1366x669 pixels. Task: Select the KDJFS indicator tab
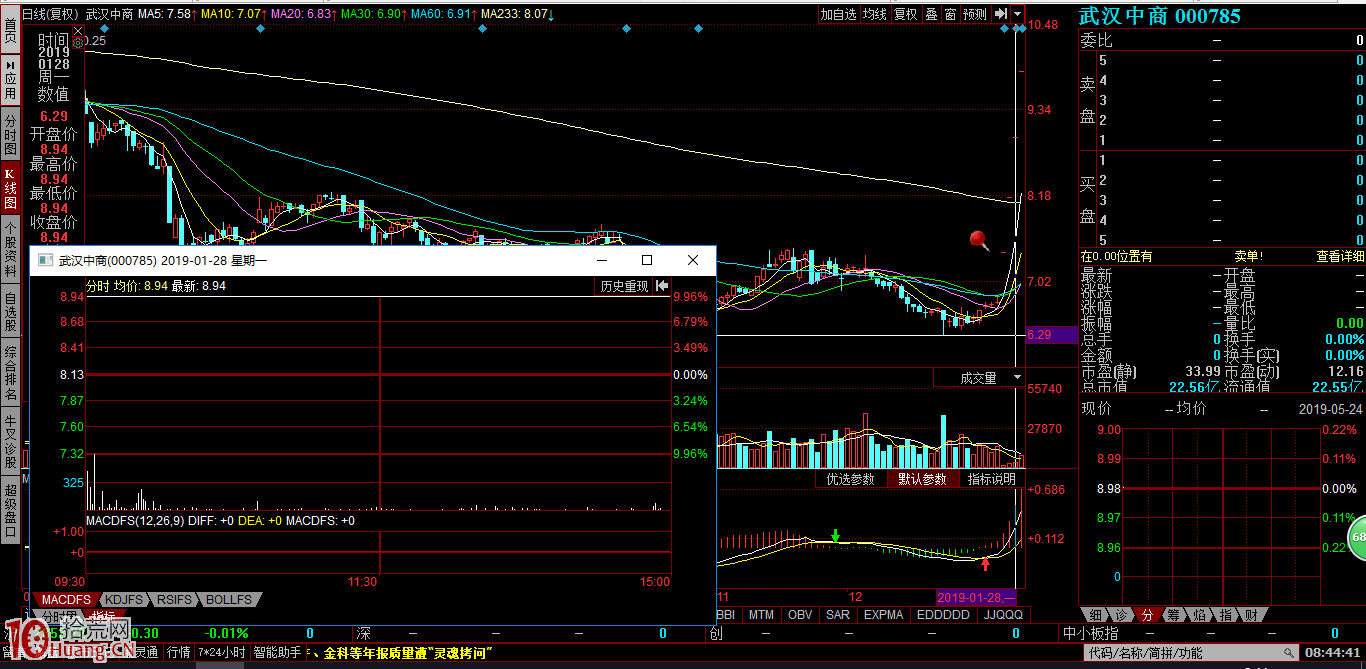(124, 599)
